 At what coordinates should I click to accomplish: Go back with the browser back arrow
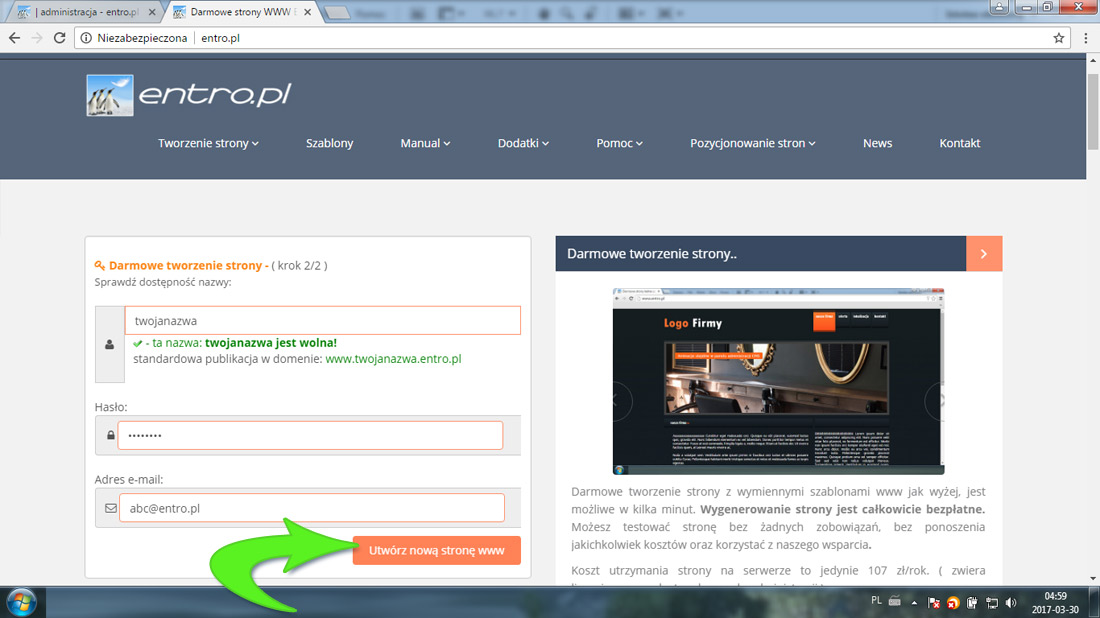(15, 38)
